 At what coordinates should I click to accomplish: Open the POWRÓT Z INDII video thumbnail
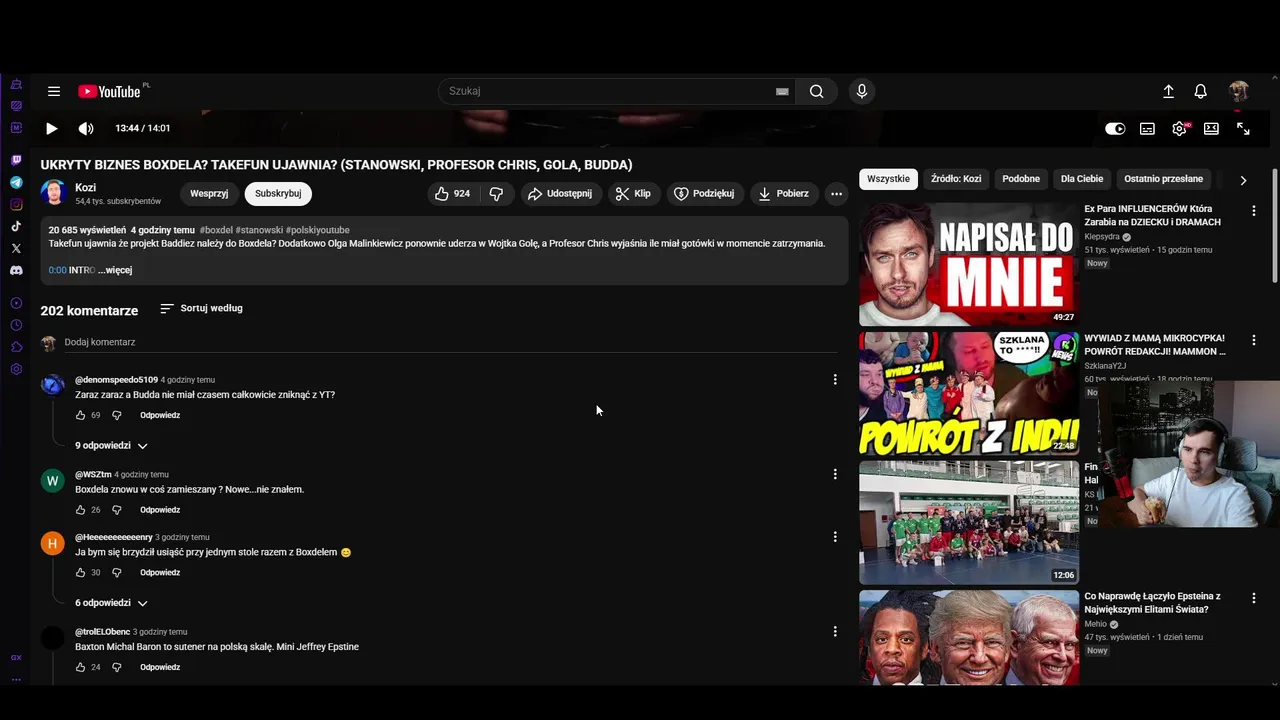point(969,393)
